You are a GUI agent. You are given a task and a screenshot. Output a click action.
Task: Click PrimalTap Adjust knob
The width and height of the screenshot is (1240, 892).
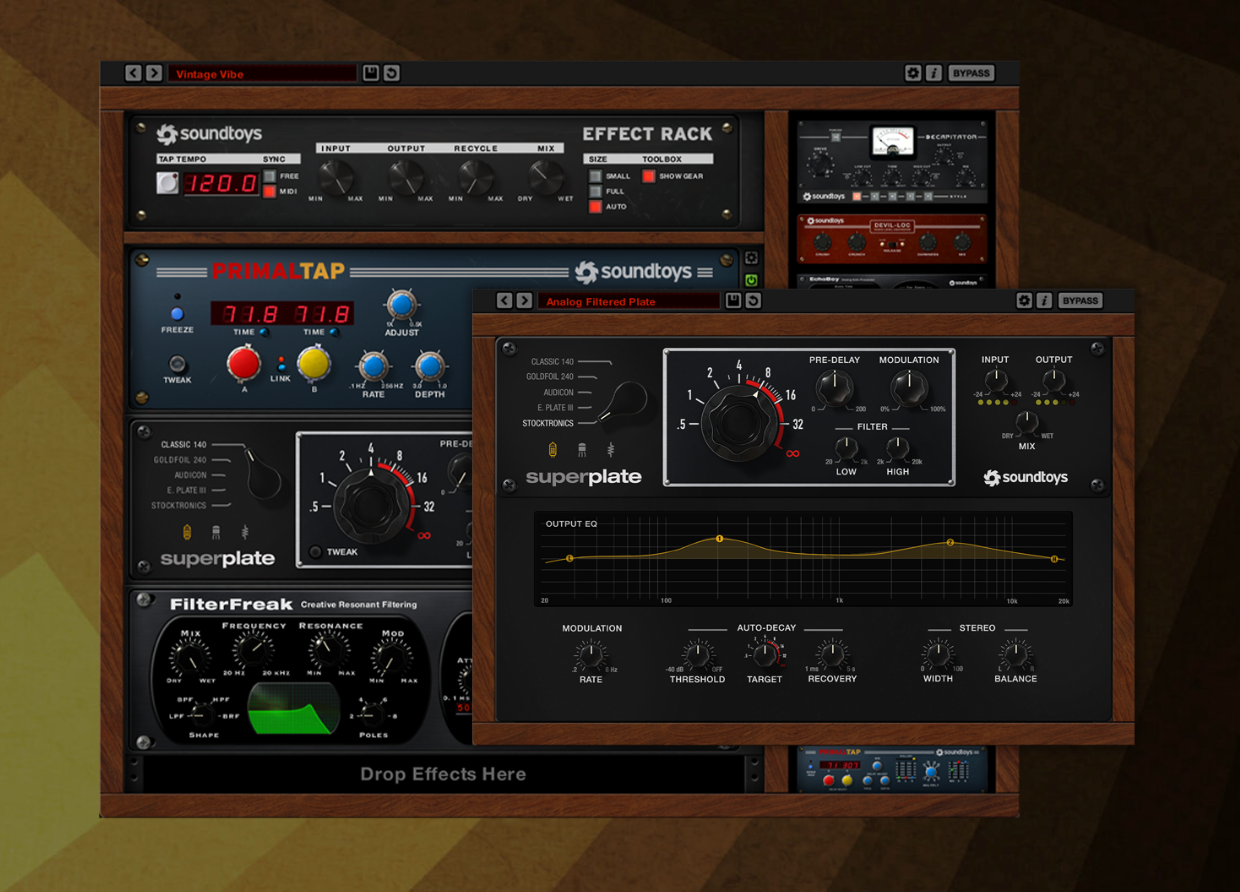pyautogui.click(x=401, y=305)
